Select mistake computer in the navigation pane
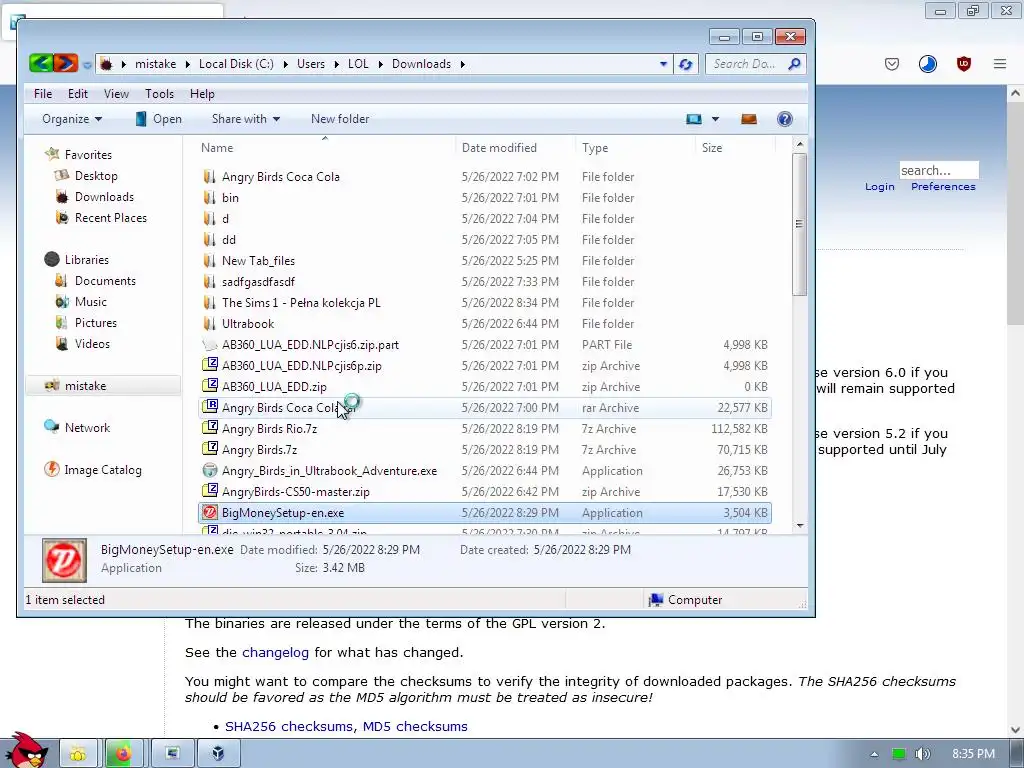The image size is (1024, 768). point(85,385)
